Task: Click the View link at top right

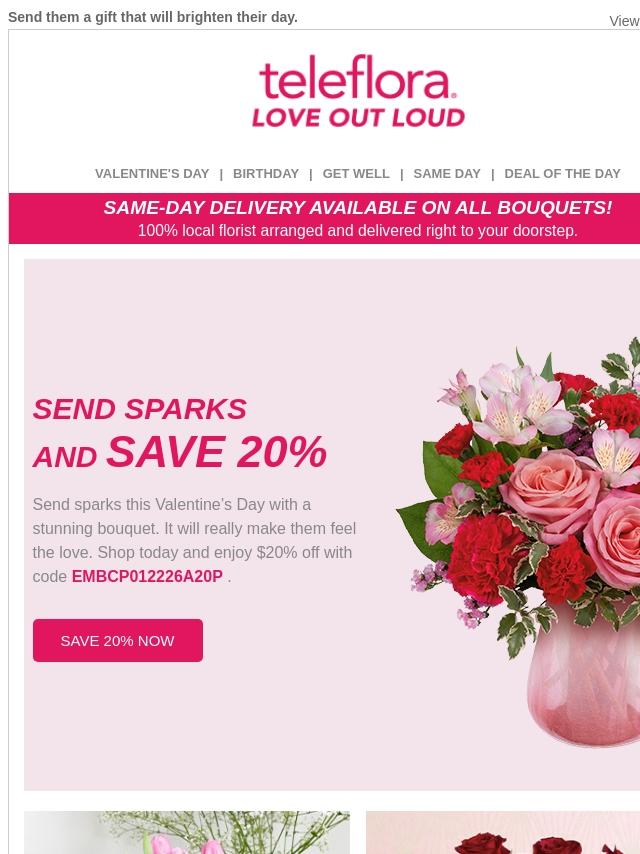Action: [624, 21]
